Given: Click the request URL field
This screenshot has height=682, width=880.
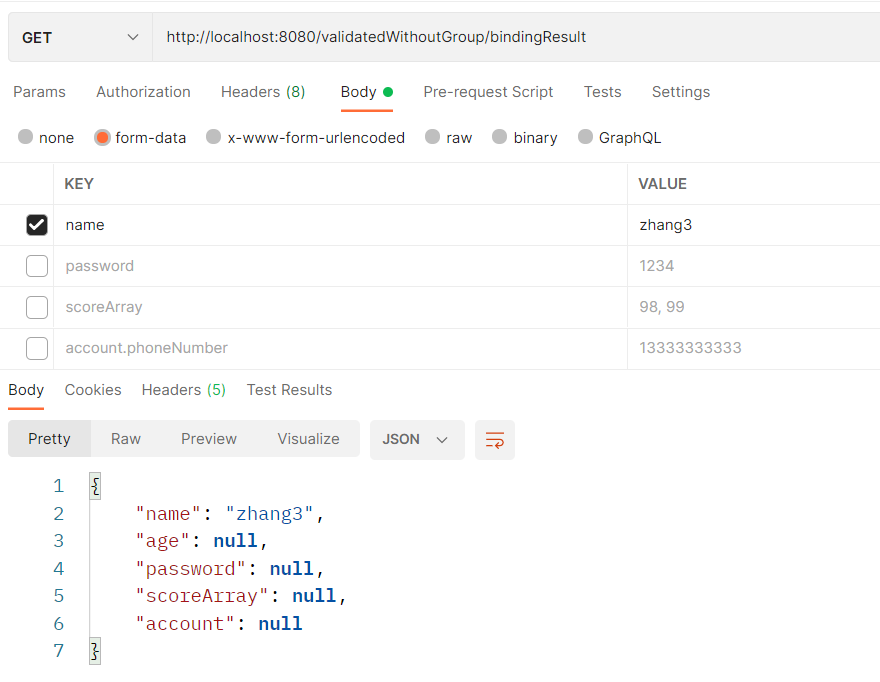Looking at the screenshot, I should pyautogui.click(x=516, y=38).
